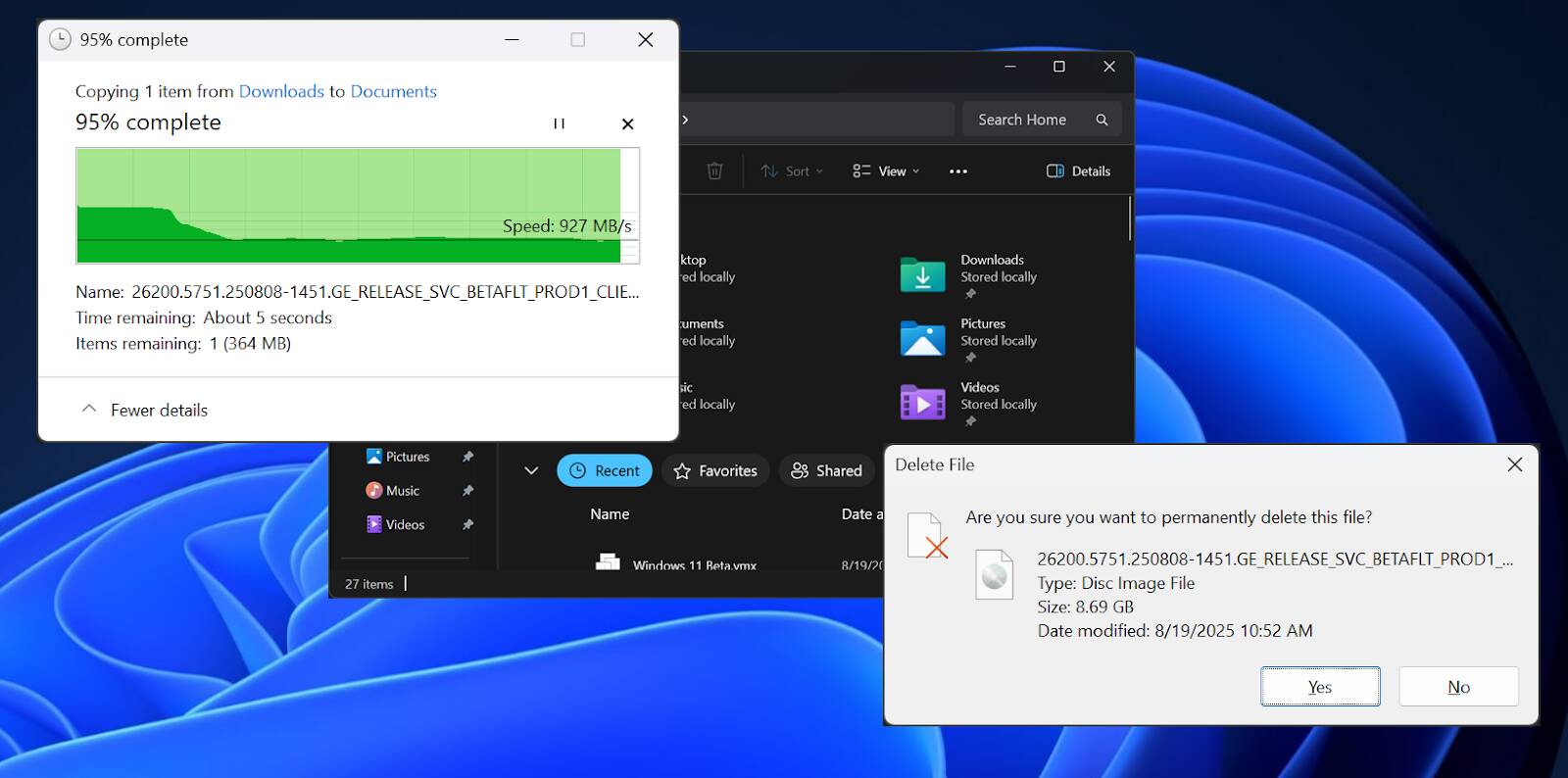
Task: Confirm deletion by clicking Yes
Action: [1319, 687]
